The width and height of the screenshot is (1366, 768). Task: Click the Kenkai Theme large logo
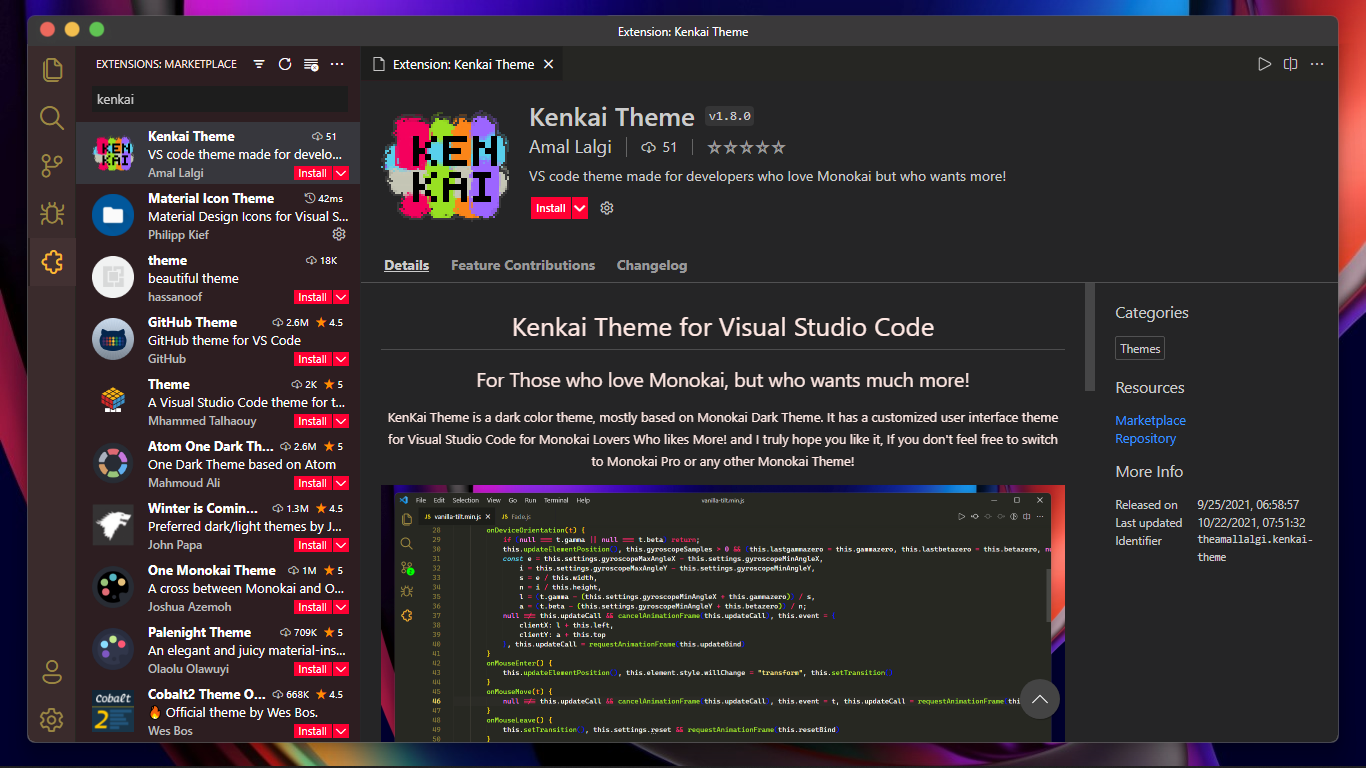click(446, 166)
